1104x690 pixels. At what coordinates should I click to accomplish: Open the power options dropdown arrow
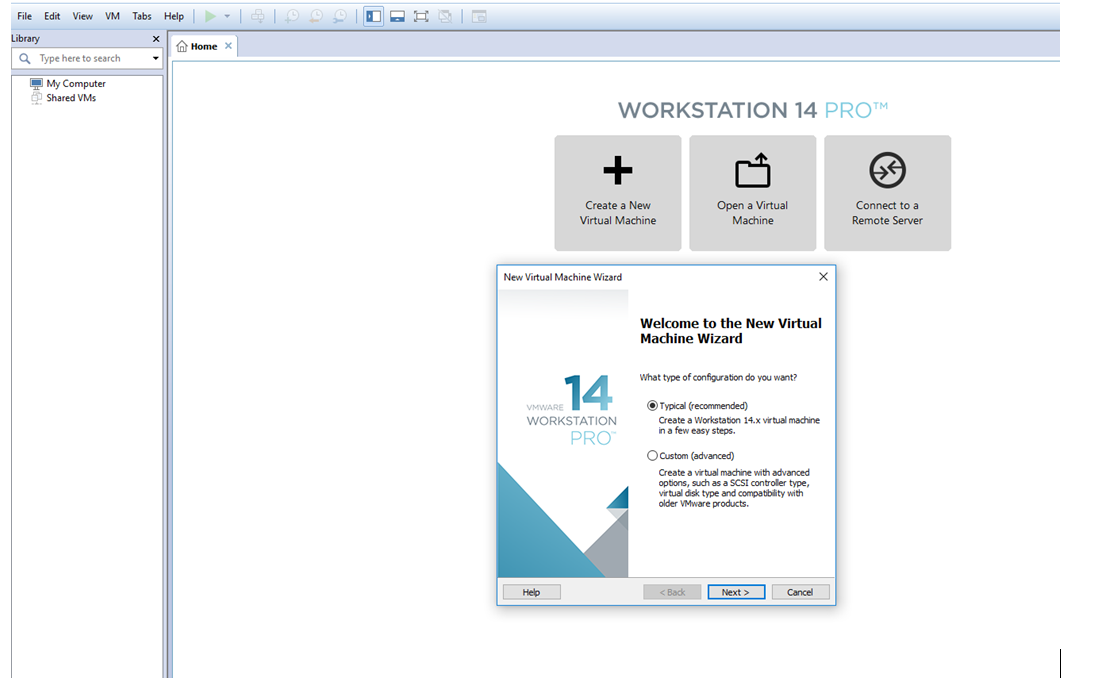(x=227, y=16)
